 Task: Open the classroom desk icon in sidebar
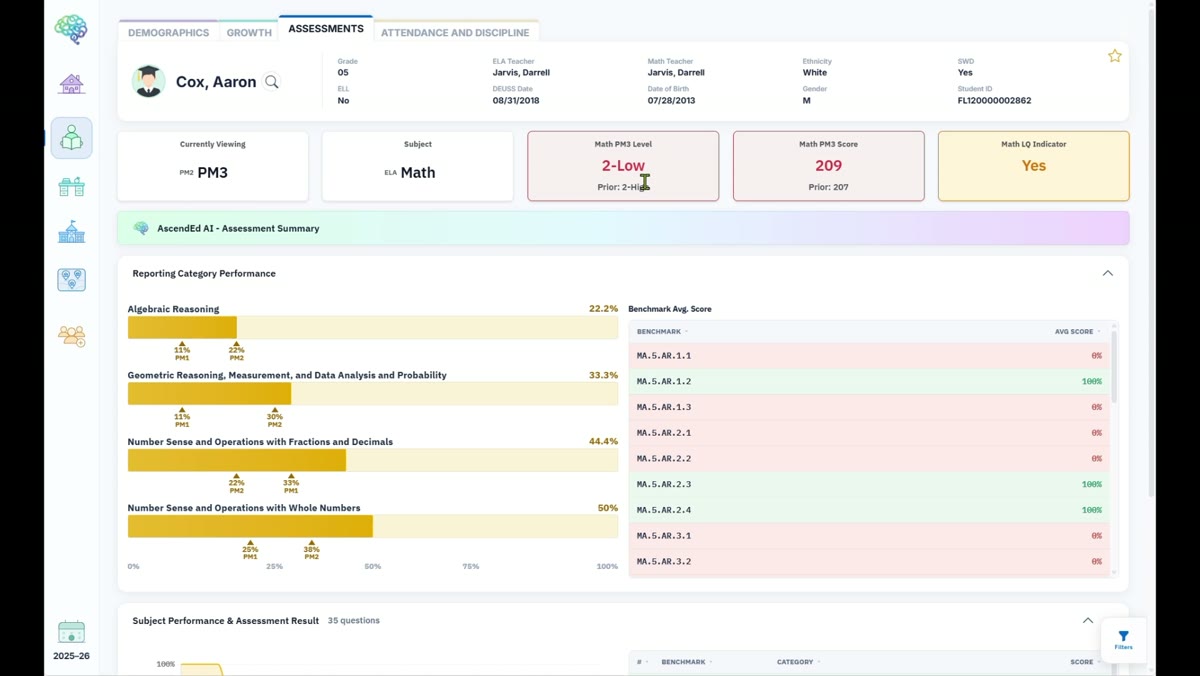(71, 186)
